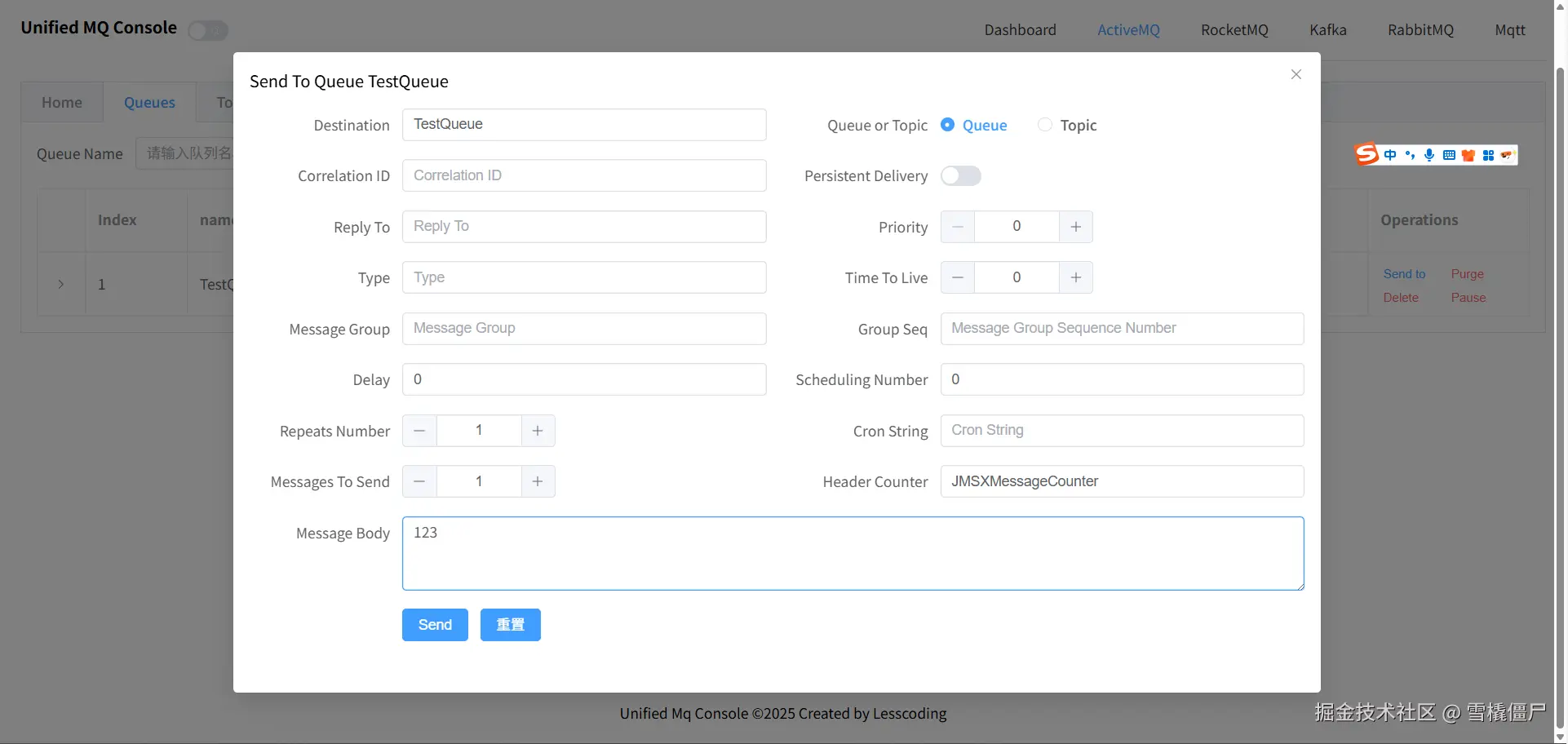This screenshot has height=744, width=1568.
Task: Go to RocketMQ section
Action: click(x=1234, y=30)
